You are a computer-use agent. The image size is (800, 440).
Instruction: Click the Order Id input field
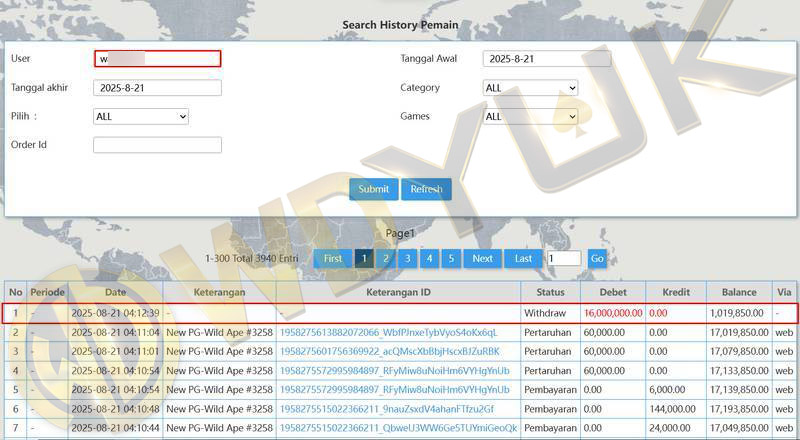click(157, 144)
